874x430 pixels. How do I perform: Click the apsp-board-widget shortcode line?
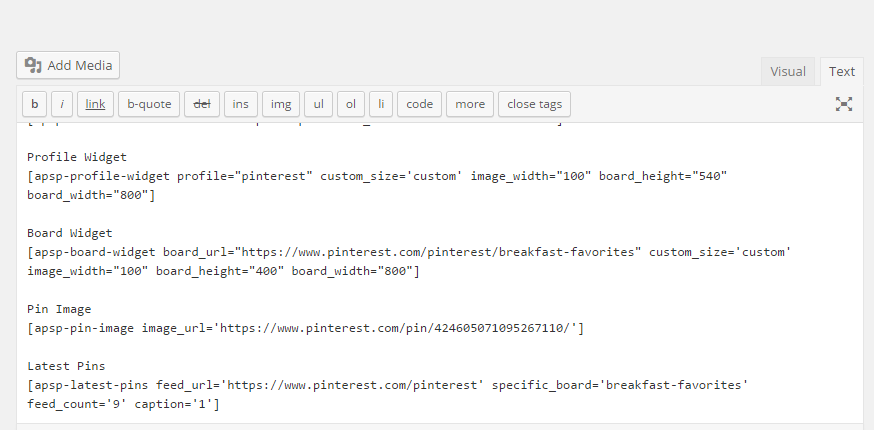click(x=410, y=252)
